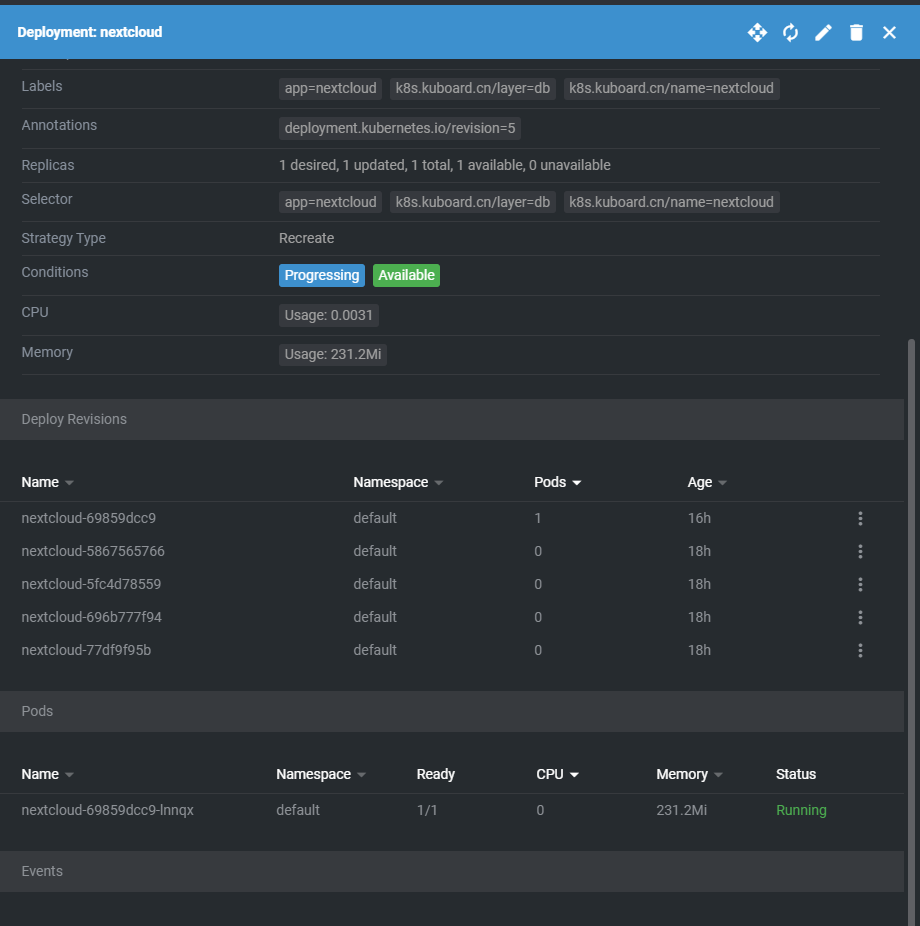Click the Available condition badge
This screenshot has width=920, height=926.
pos(406,275)
